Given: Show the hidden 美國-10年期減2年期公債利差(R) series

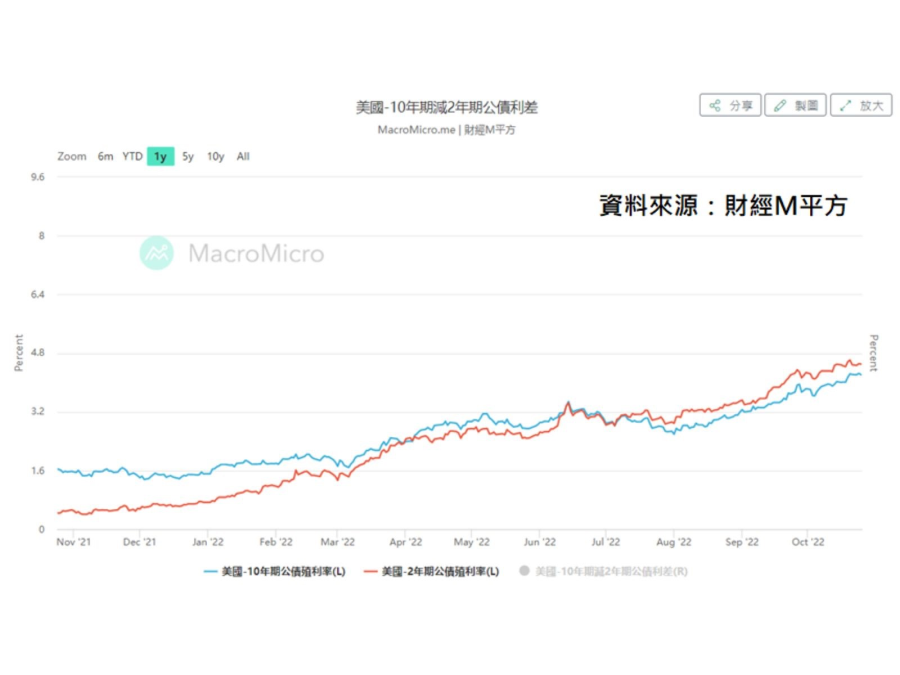Looking at the screenshot, I should 610,571.
